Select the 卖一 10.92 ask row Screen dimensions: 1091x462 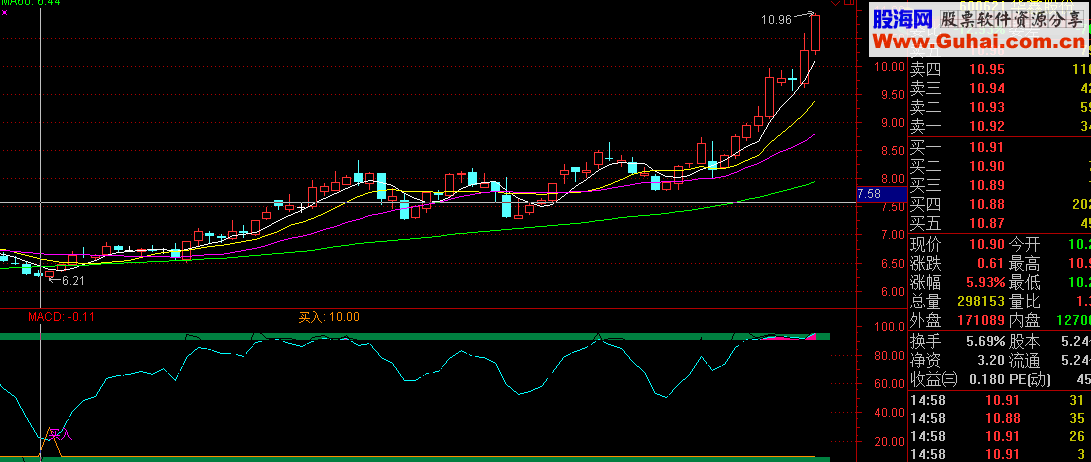1000,127
